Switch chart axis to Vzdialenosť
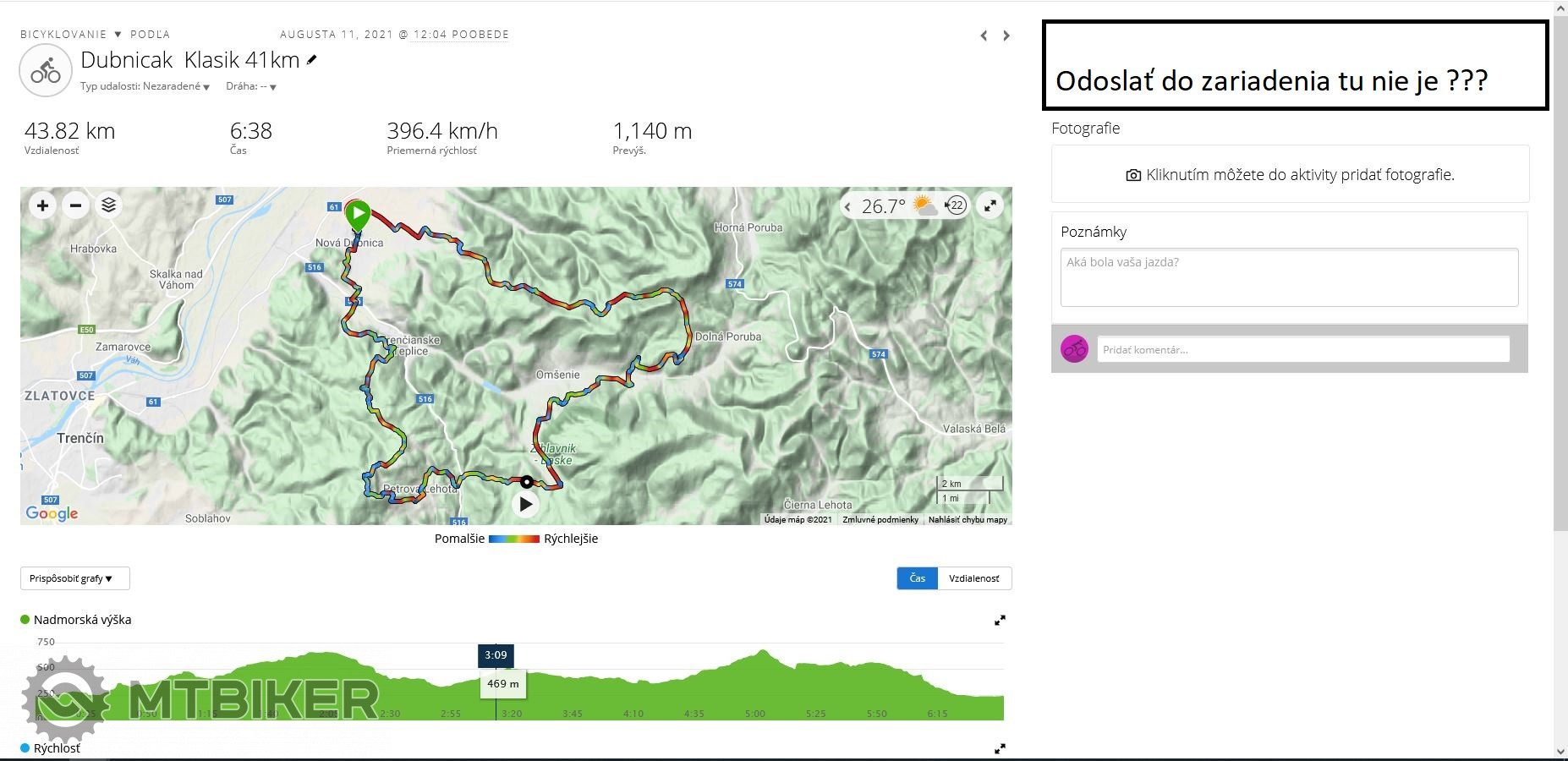 pos(973,578)
